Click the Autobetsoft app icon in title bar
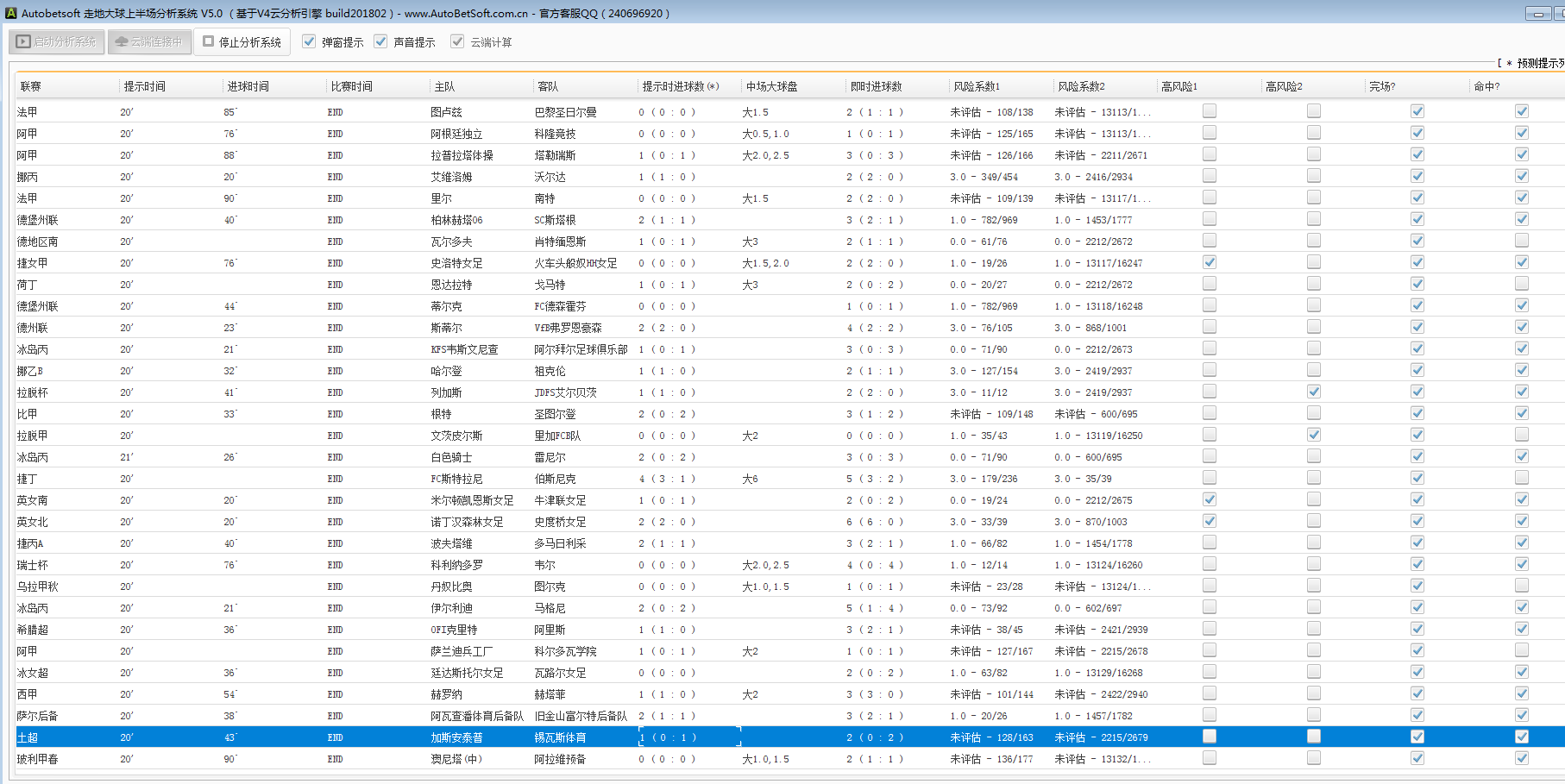The height and width of the screenshot is (784, 1565). pyautogui.click(x=10, y=13)
